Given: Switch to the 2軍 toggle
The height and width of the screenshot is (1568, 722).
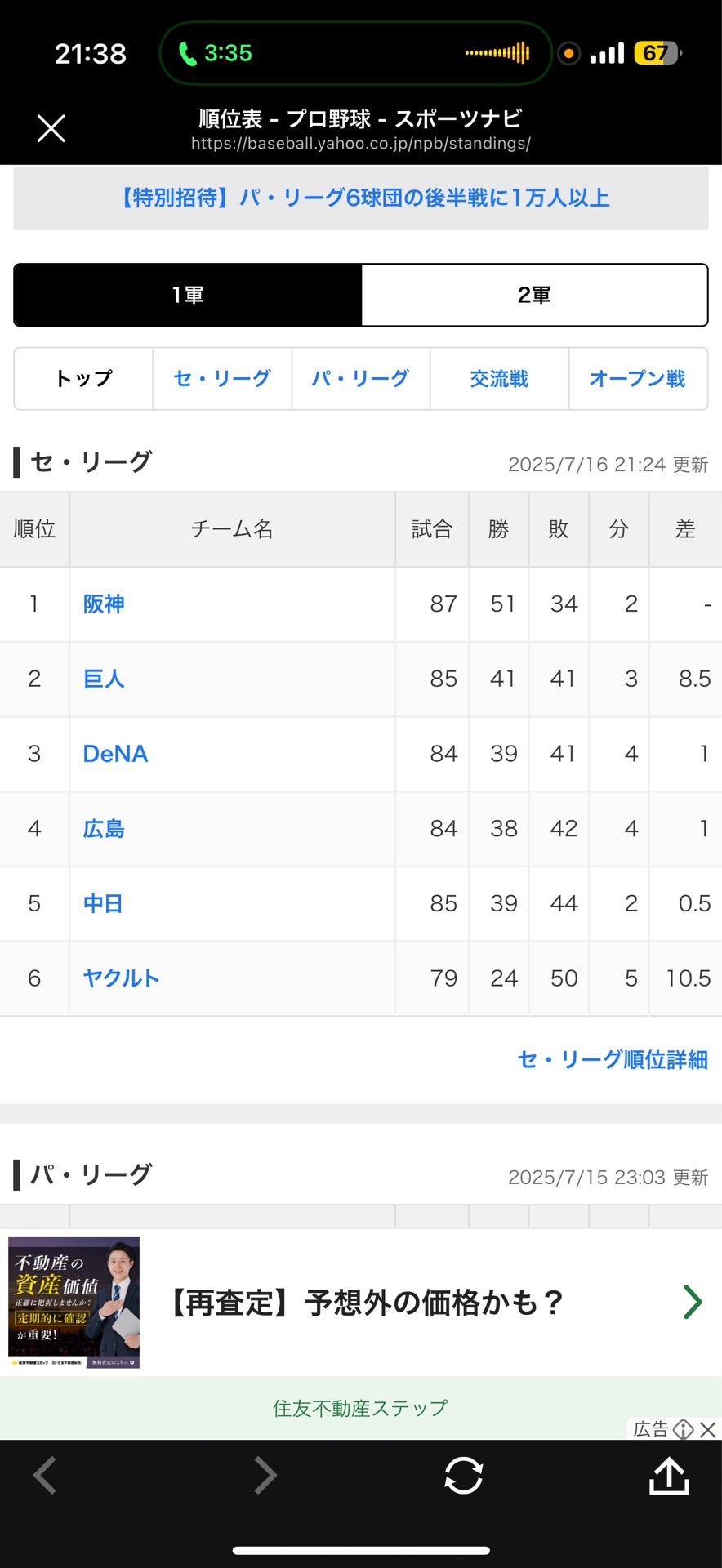Looking at the screenshot, I should point(534,295).
